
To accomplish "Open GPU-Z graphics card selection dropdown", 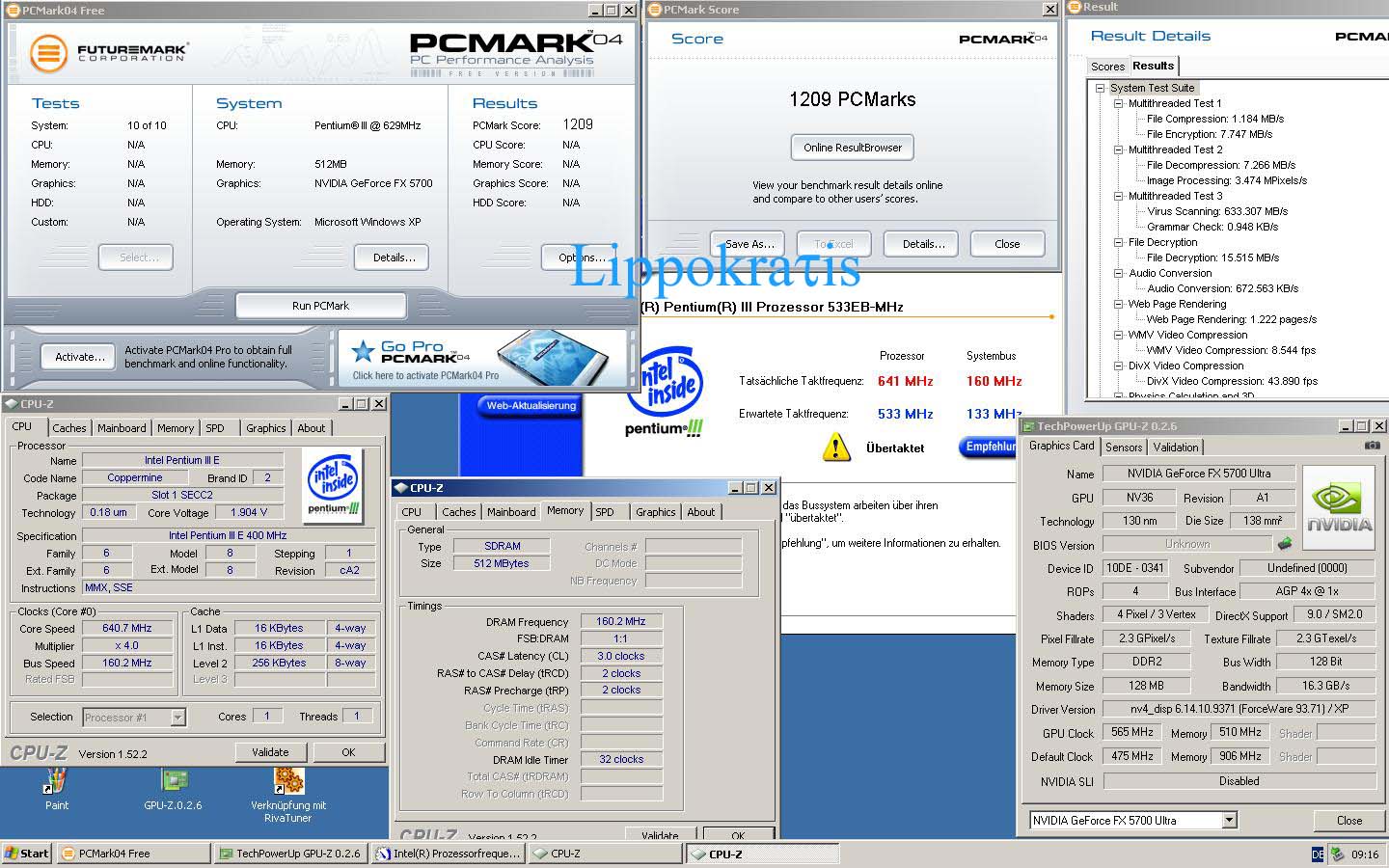I will click(x=1229, y=821).
